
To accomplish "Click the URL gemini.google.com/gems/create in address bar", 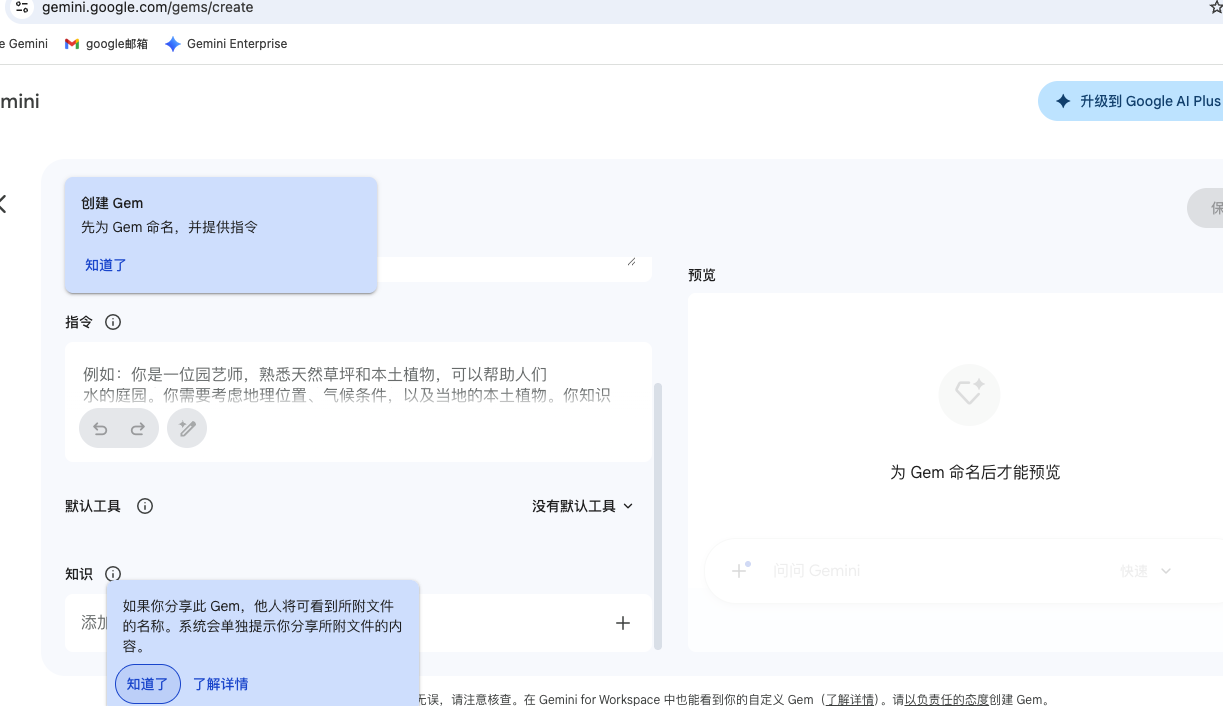I will click(148, 8).
